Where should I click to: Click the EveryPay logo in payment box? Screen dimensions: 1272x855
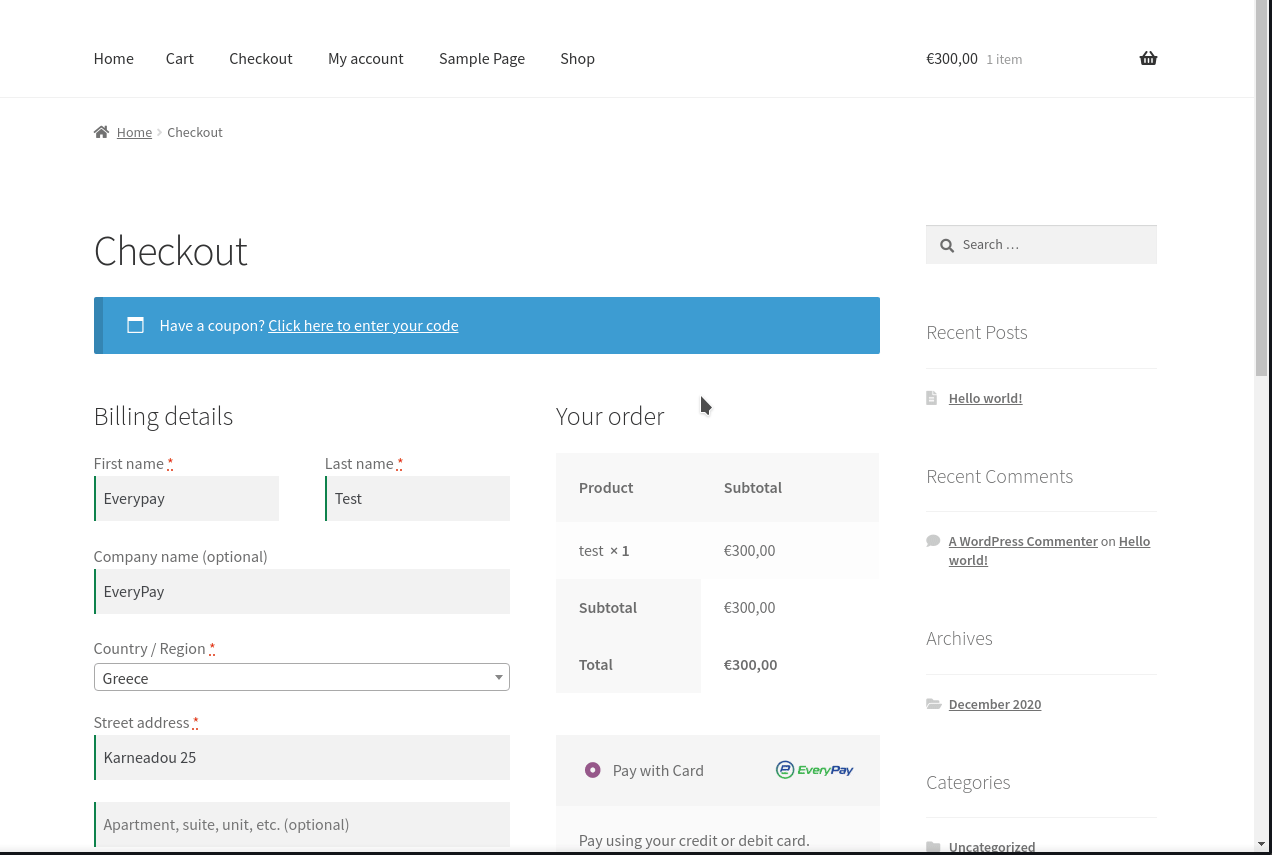[x=814, y=770]
